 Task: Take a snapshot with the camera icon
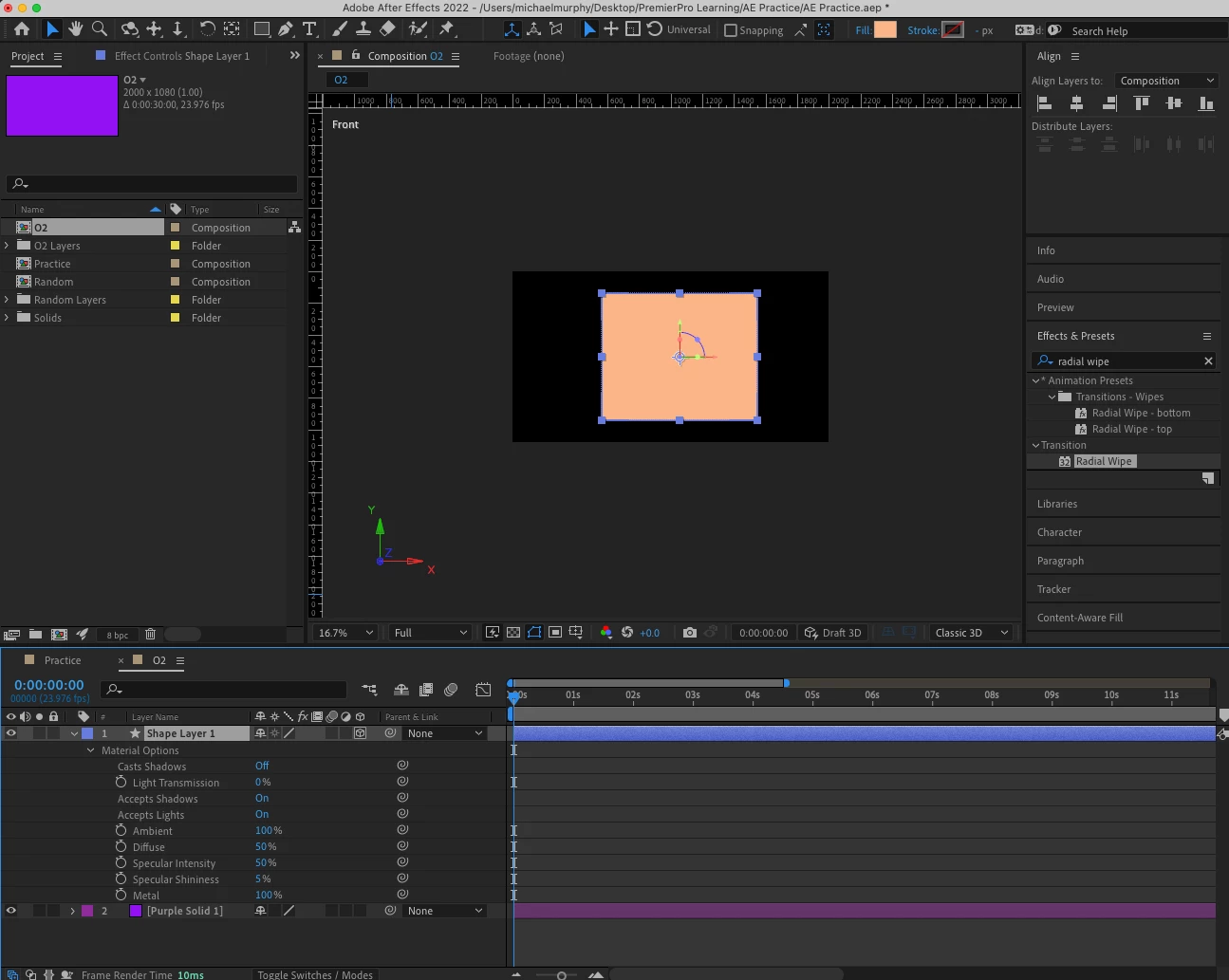(690, 633)
